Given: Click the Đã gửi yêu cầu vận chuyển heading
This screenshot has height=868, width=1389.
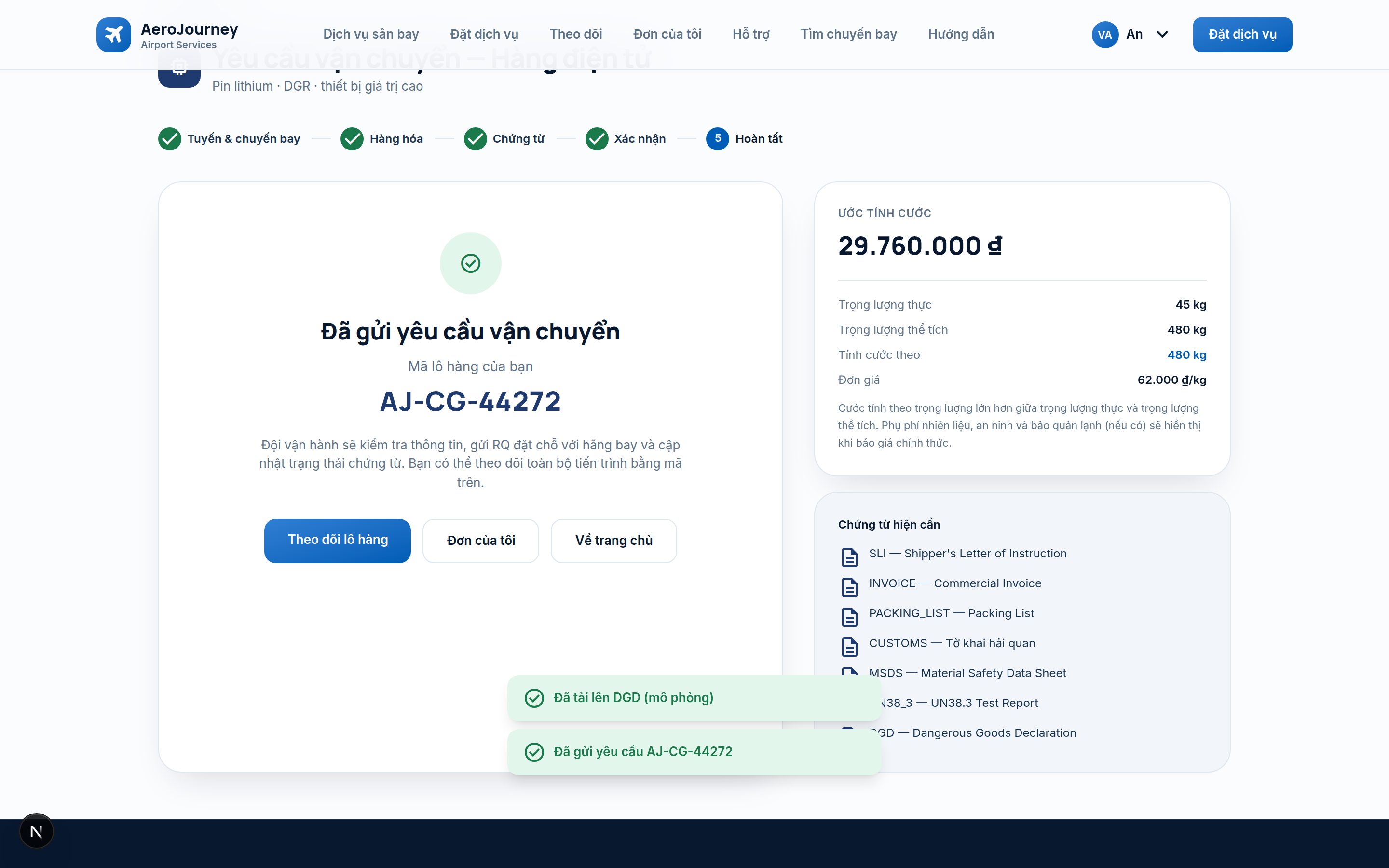Looking at the screenshot, I should [x=471, y=332].
